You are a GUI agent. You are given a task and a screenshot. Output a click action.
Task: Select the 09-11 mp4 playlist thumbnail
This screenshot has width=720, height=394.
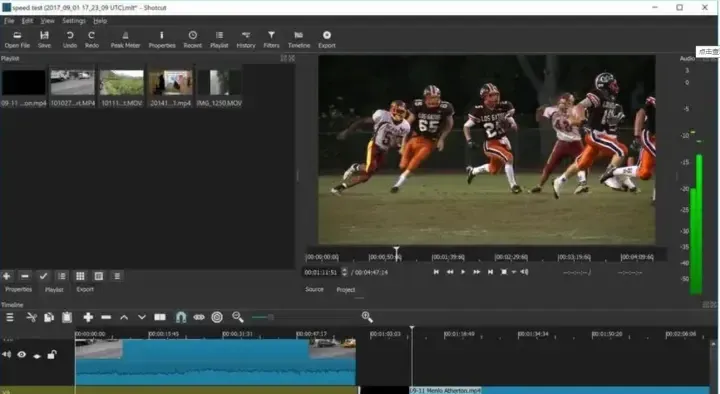click(24, 83)
